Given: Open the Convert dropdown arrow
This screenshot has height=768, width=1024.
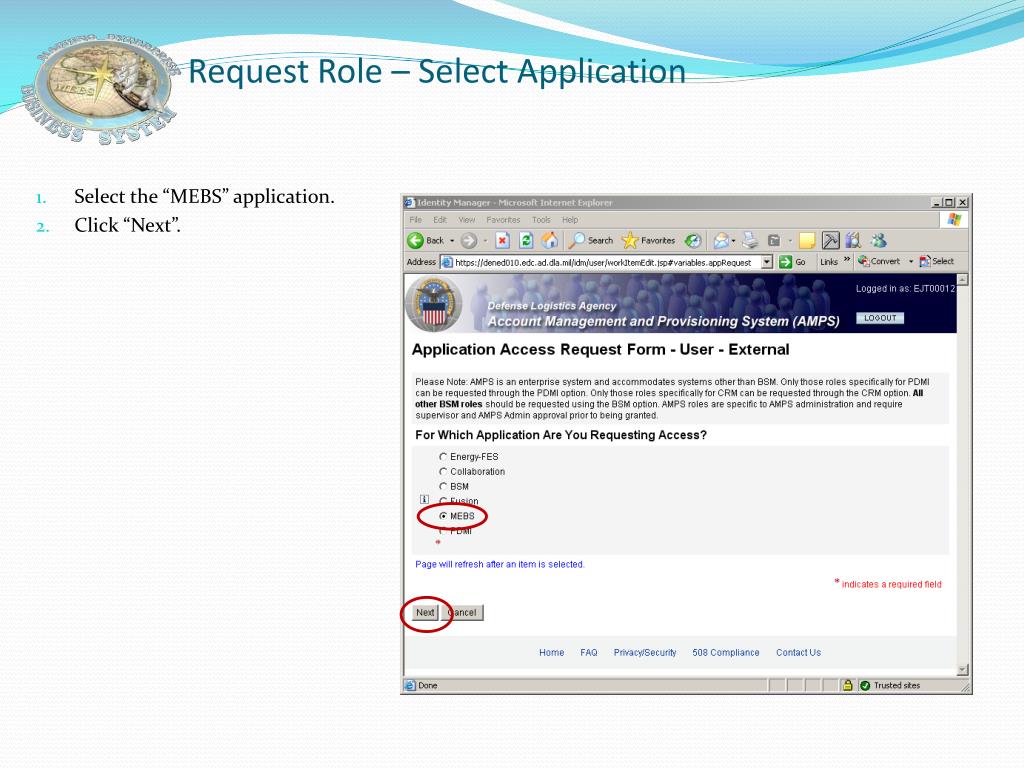Looking at the screenshot, I should point(911,261).
